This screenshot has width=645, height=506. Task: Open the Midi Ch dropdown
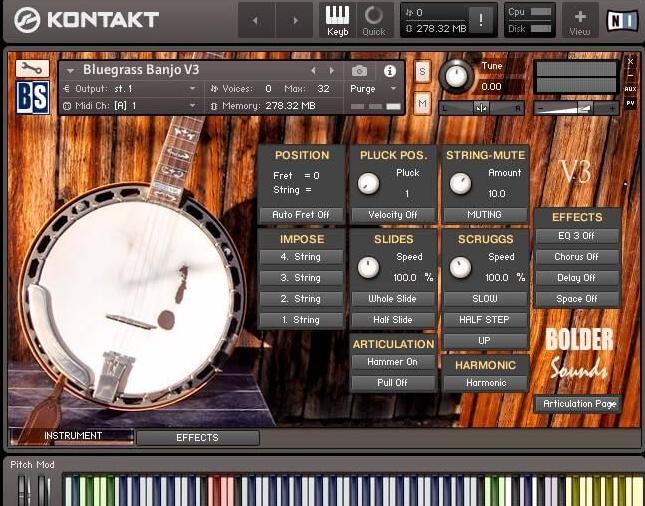(131, 106)
